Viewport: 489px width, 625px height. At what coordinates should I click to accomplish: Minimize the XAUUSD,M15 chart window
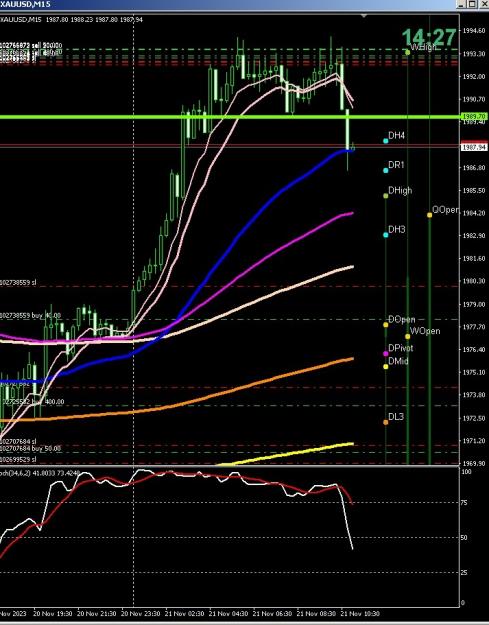pos(462,4)
